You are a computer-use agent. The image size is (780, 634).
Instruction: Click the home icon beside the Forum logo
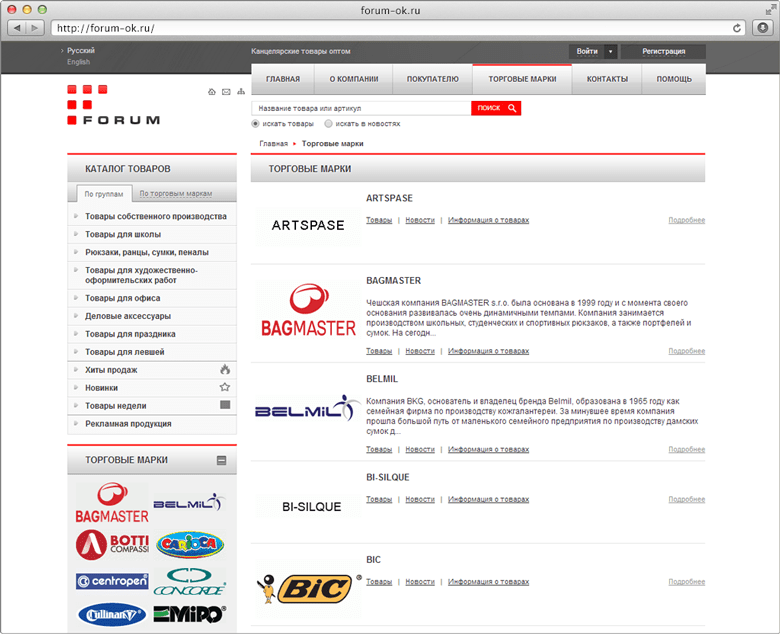tap(211, 92)
